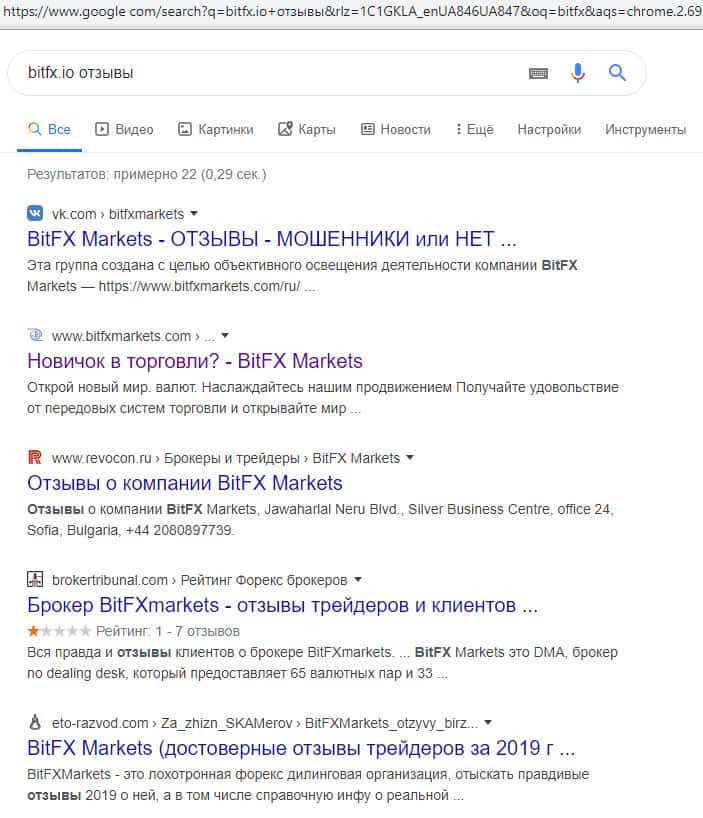The height and width of the screenshot is (818, 703).
Task: Click the blue magnifying glass search button
Action: pyautogui.click(x=617, y=73)
